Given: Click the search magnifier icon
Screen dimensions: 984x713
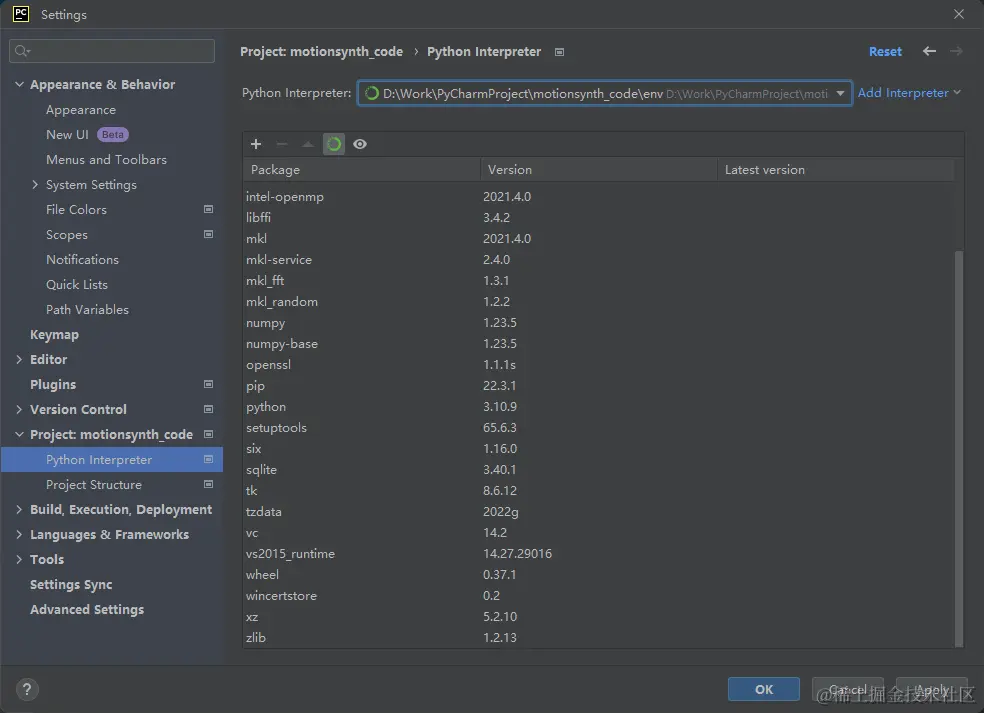Looking at the screenshot, I should click(23, 51).
